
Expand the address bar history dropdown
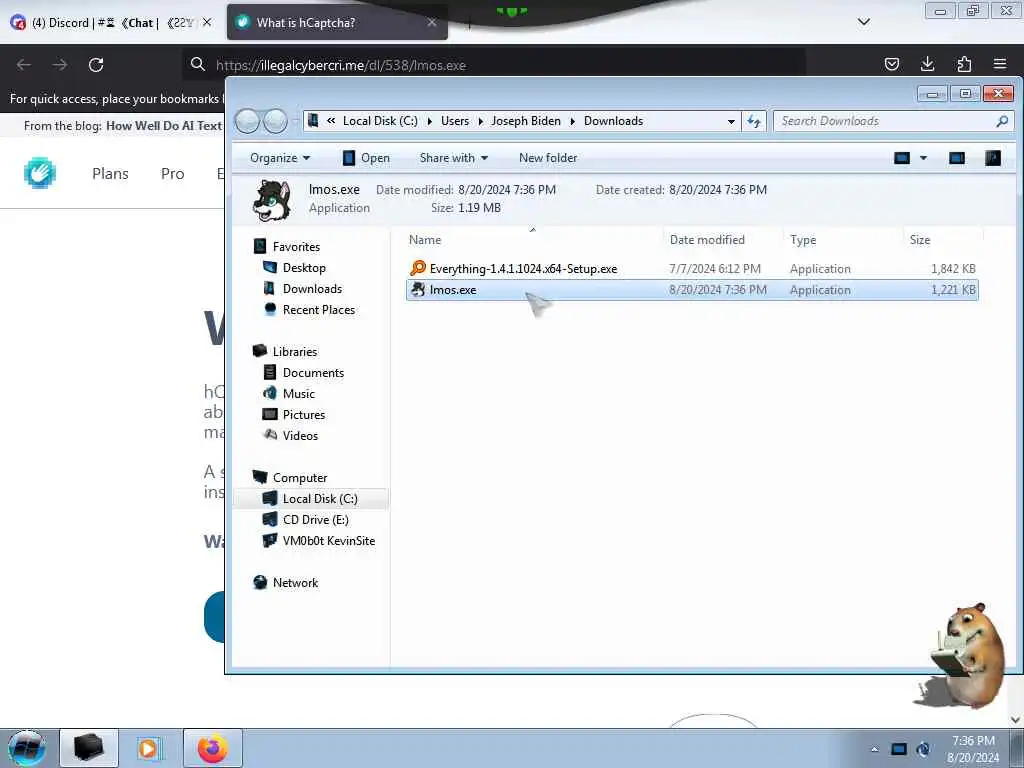coord(731,121)
